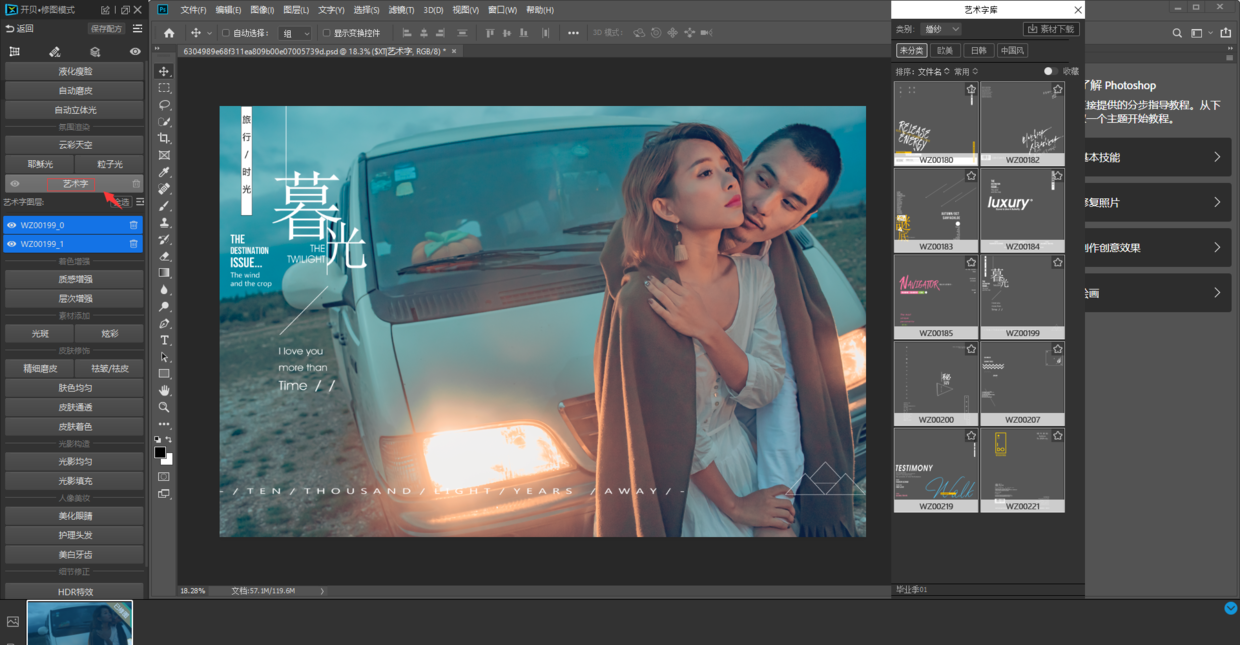Select the Lasso tool in the toolbar

tap(164, 105)
